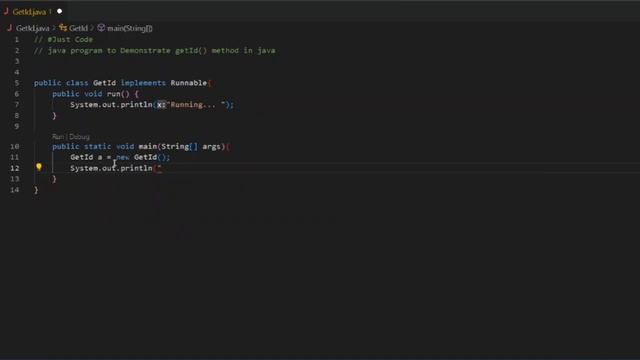
Task: Click the class symbol icon in breadcrumb
Action: [x=63, y=28]
